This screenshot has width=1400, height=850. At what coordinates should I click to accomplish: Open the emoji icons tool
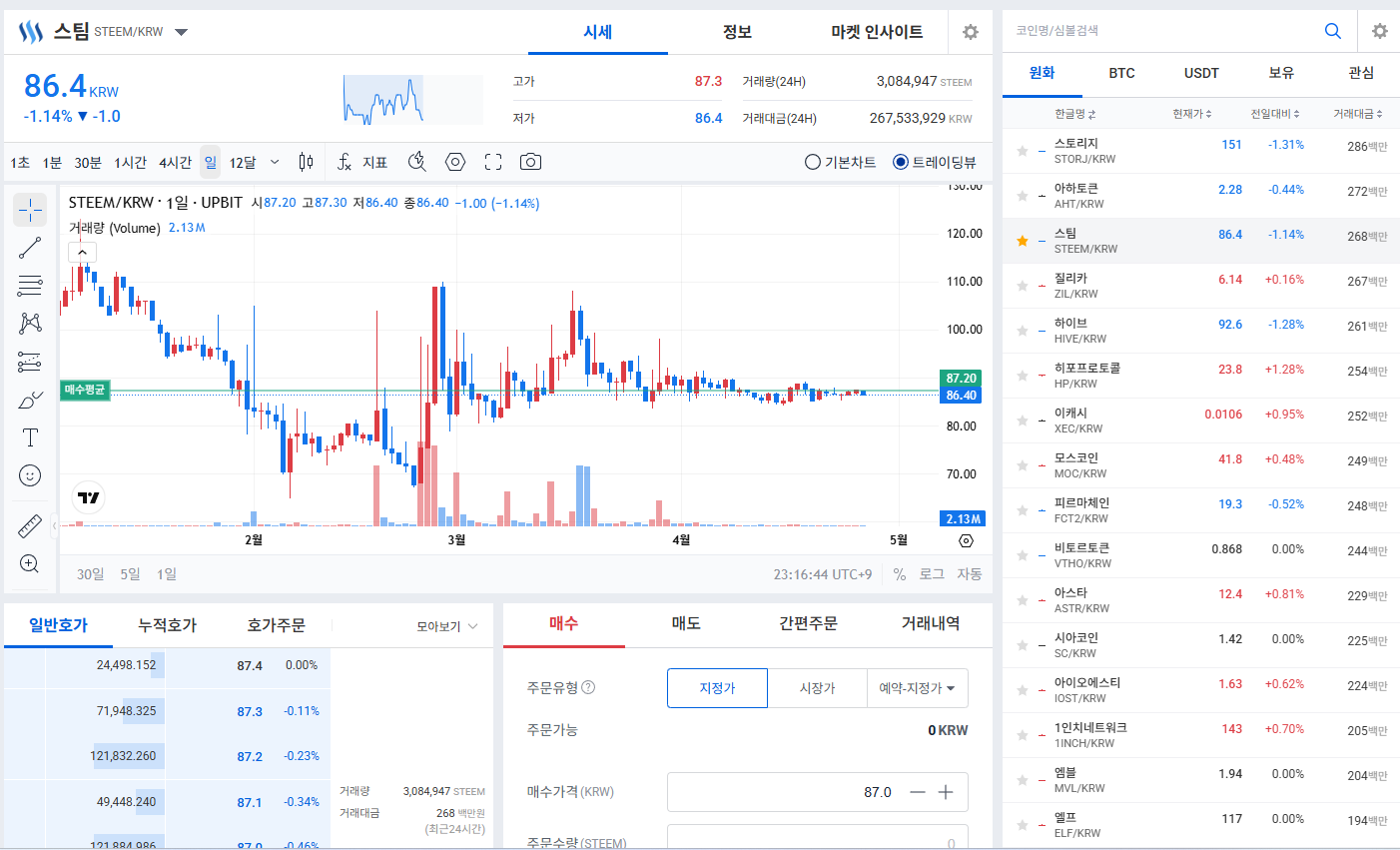[x=30, y=475]
